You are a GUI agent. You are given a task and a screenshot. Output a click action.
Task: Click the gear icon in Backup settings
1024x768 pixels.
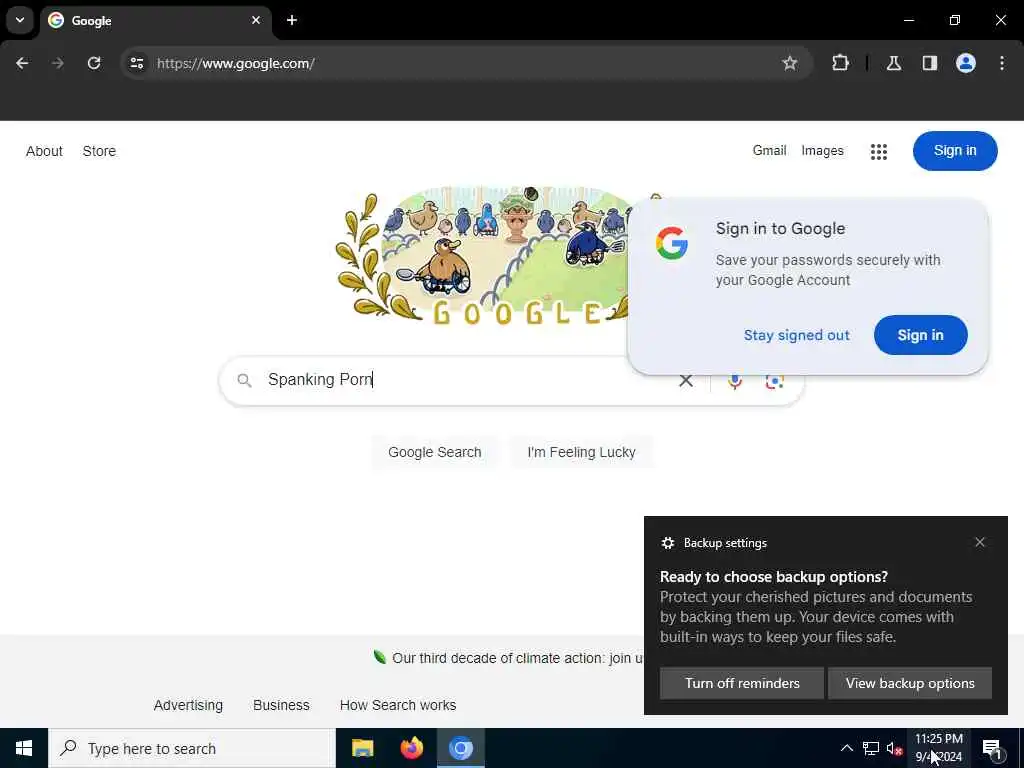667,543
